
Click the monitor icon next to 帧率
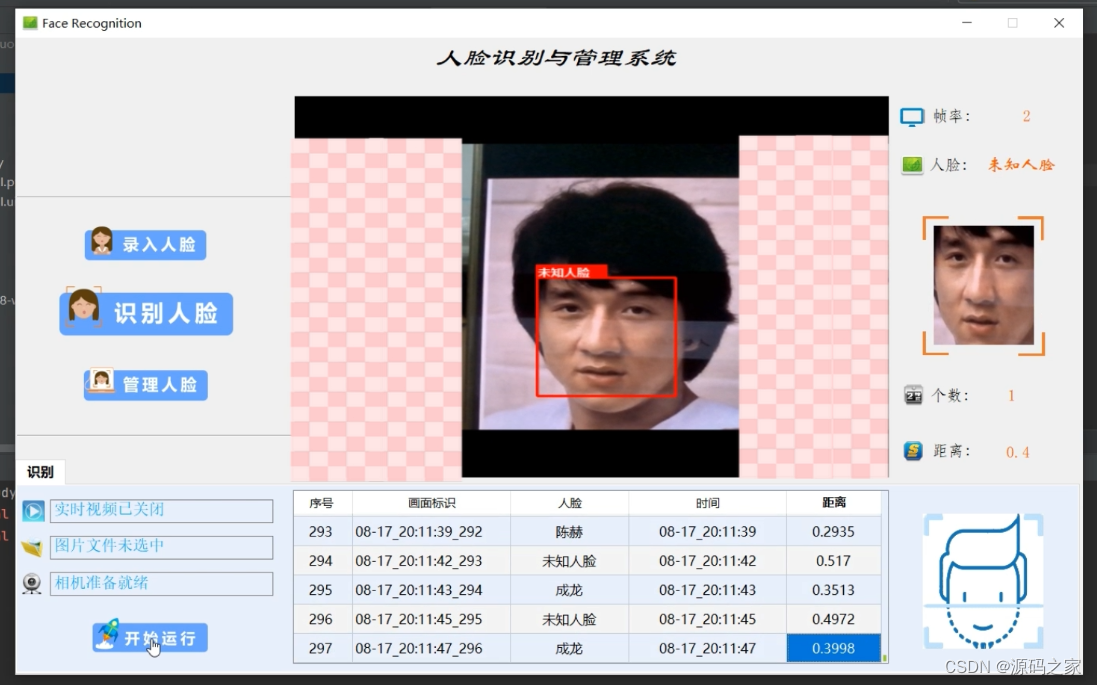tap(911, 116)
